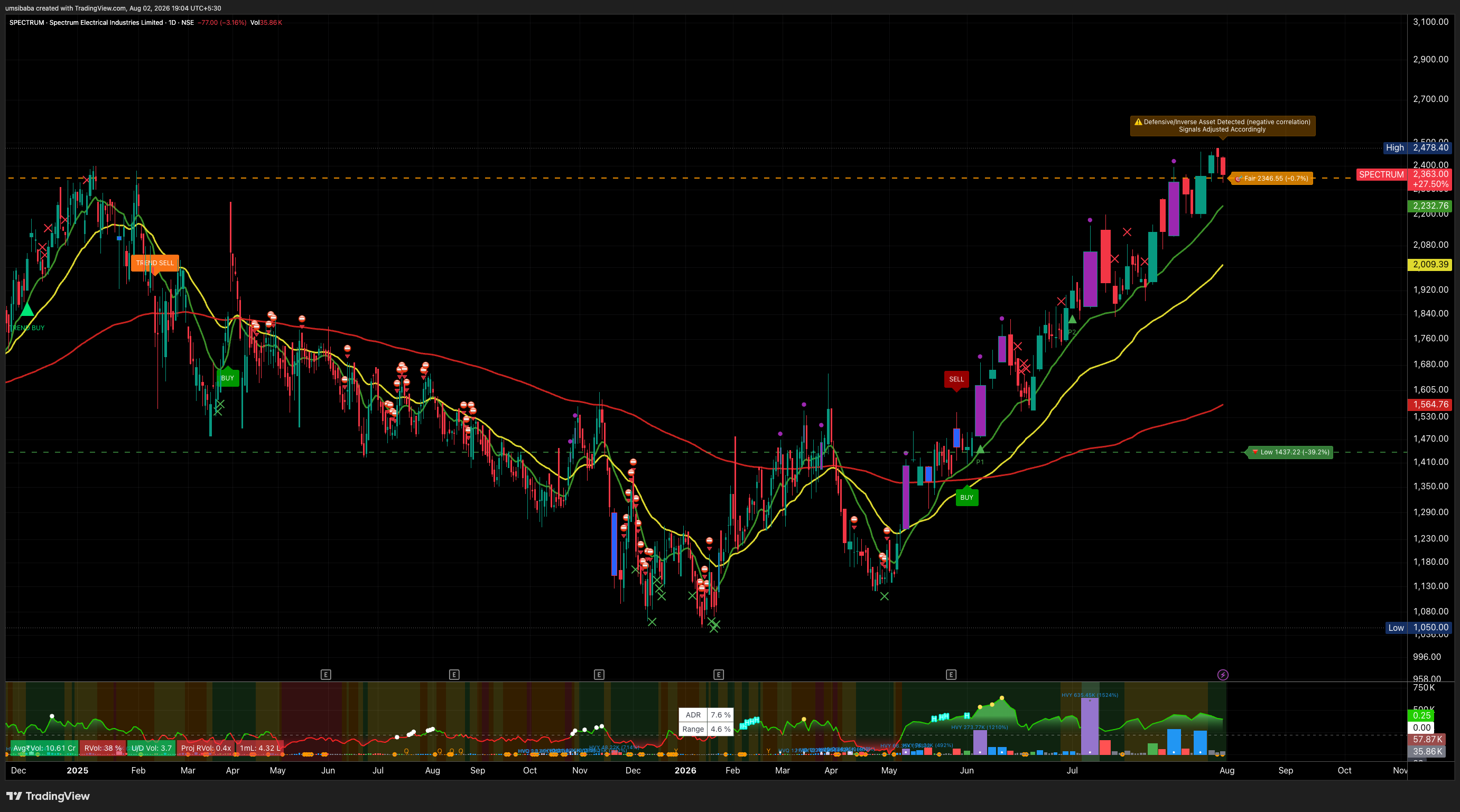Click the RVol: 38 % stat box
Image resolution: width=1460 pixels, height=812 pixels.
[x=103, y=748]
